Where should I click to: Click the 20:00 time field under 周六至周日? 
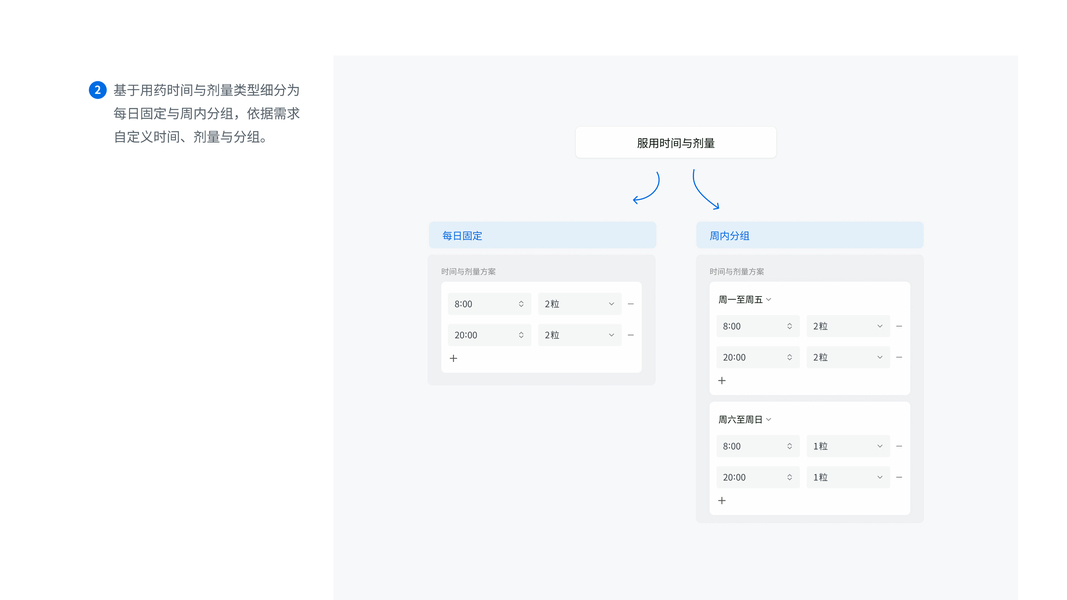click(758, 478)
